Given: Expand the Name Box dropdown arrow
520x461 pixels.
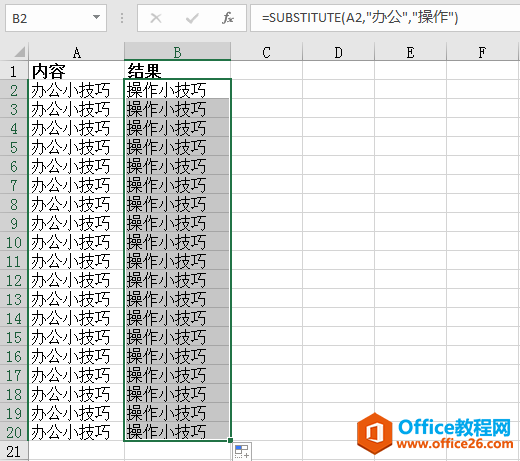Looking at the screenshot, I should click(x=96, y=17).
